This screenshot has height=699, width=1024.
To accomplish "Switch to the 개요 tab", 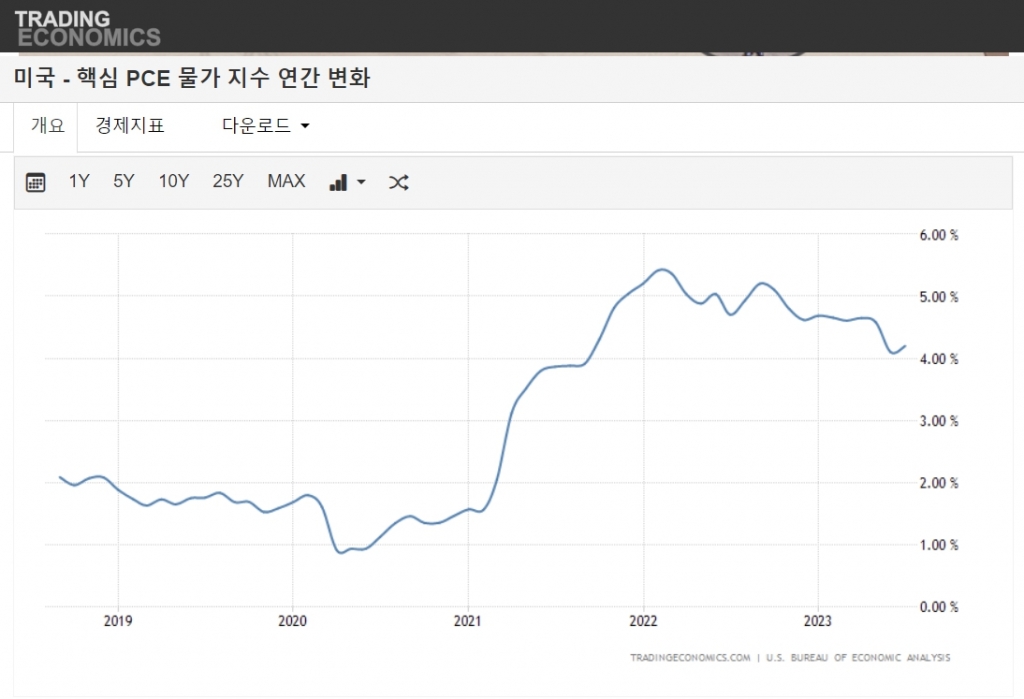I will click(47, 126).
